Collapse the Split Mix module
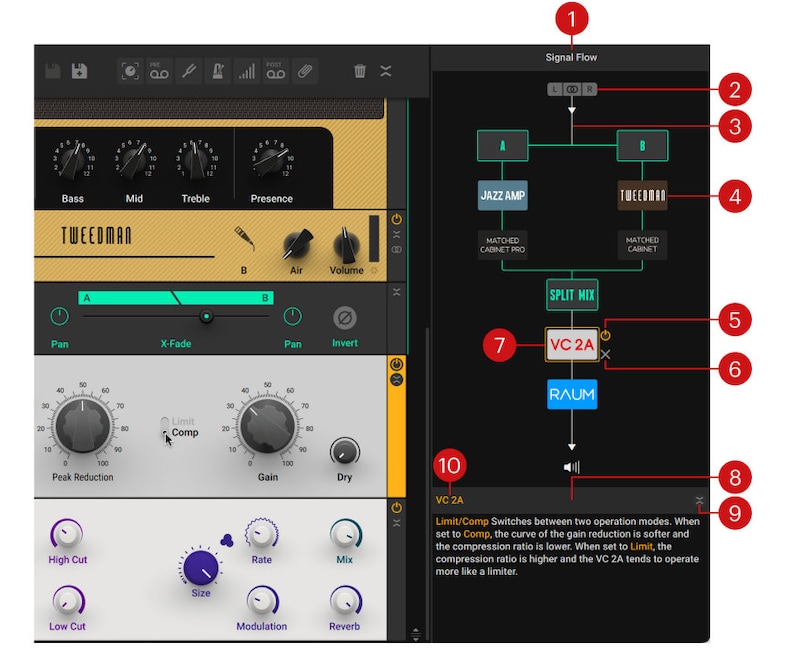The image size is (794, 654). point(396,292)
